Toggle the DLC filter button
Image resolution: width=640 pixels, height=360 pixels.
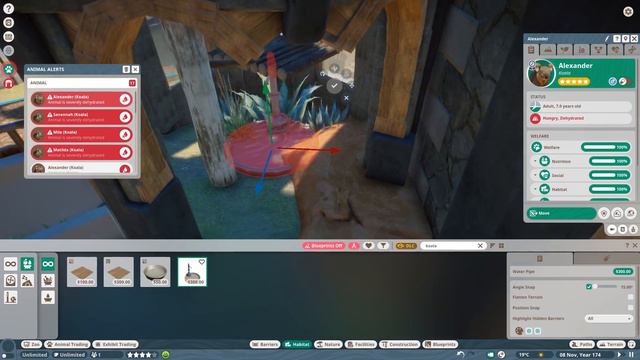pos(406,246)
